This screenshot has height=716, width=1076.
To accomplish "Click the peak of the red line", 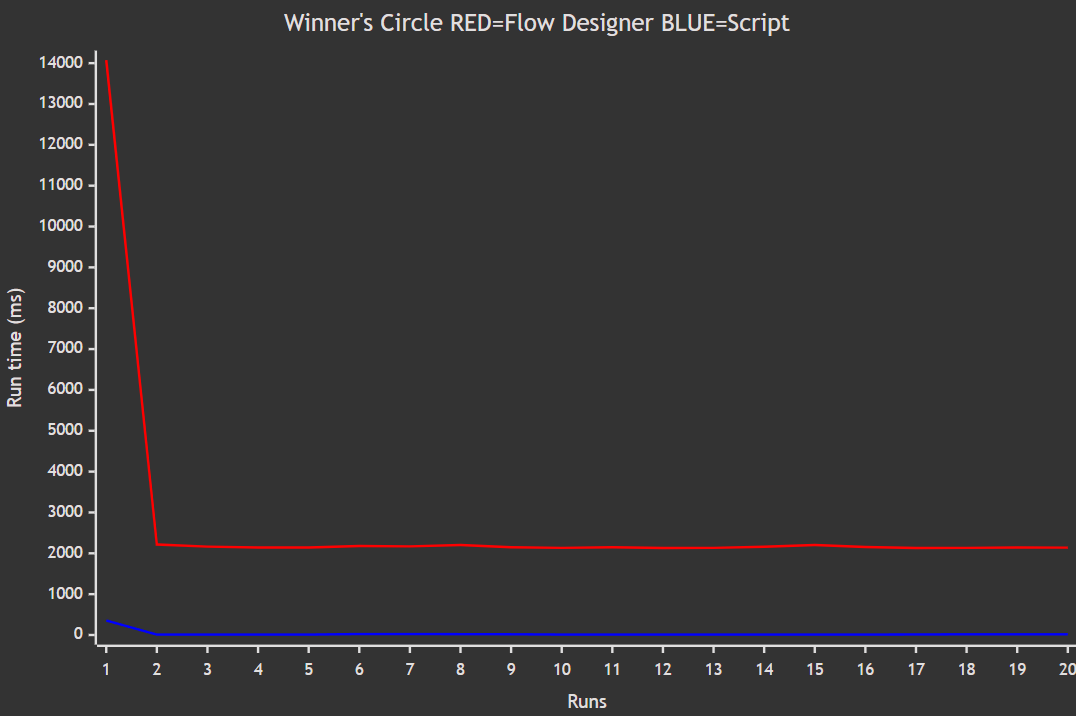I will click(106, 60).
